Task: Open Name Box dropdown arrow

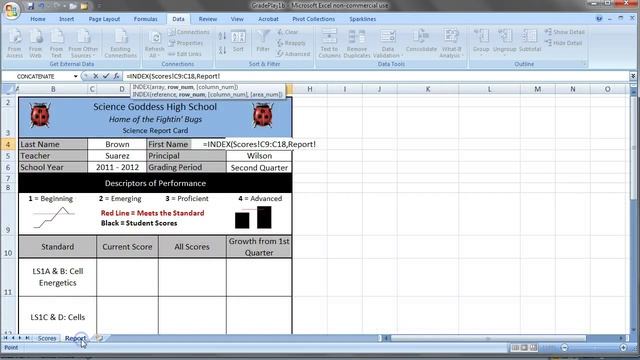Action: [x=76, y=76]
